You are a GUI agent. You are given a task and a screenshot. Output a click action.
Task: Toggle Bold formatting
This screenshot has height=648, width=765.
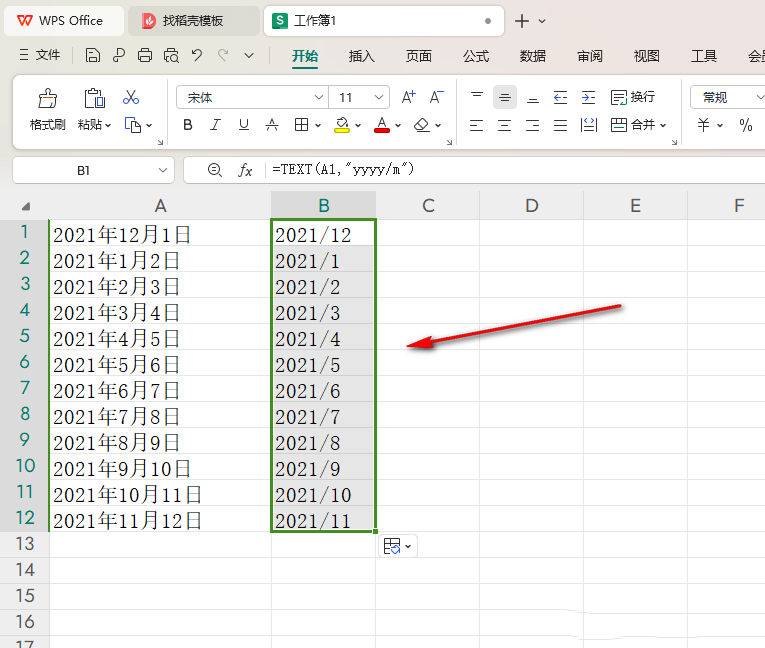(188, 125)
